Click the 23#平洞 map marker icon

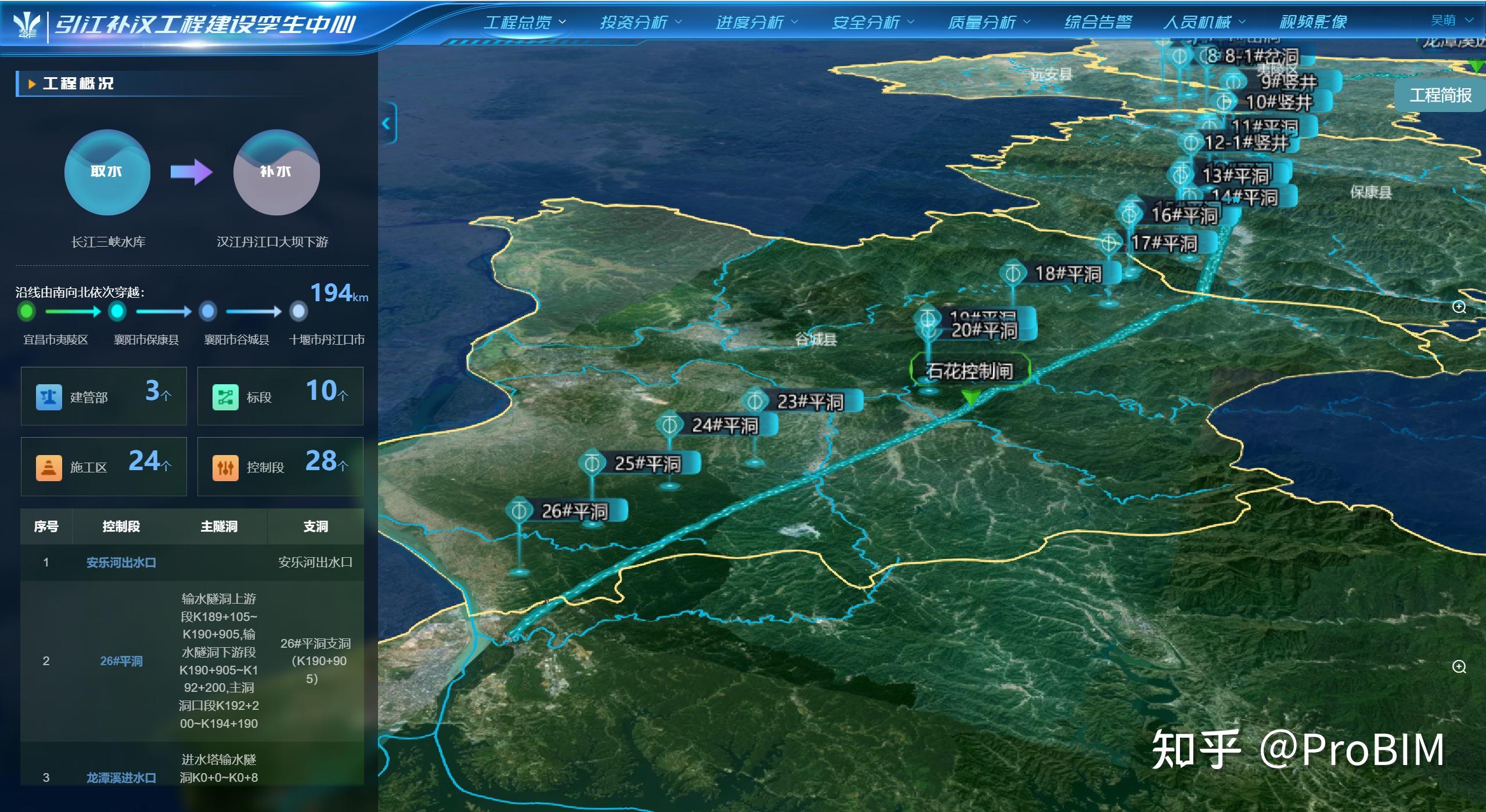[754, 401]
